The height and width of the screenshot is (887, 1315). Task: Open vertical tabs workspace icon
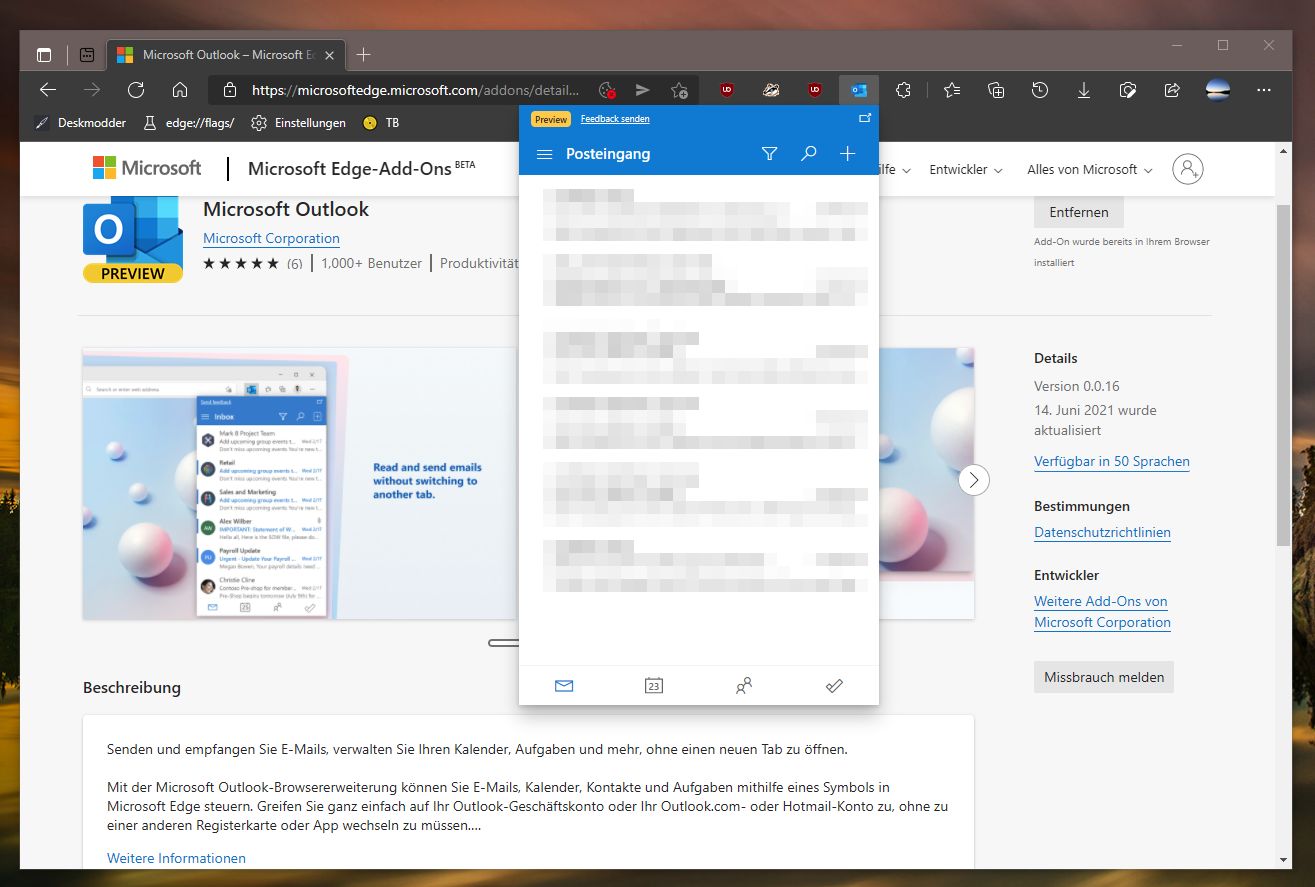(x=88, y=55)
